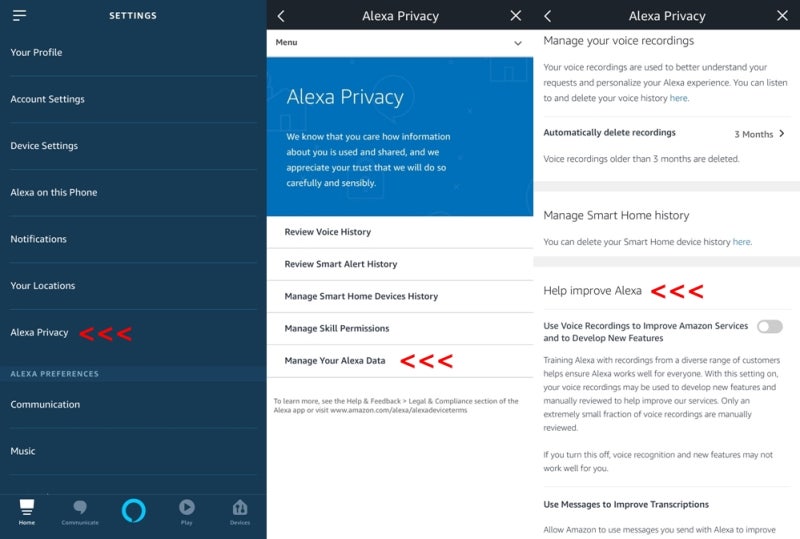Image resolution: width=800 pixels, height=539 pixels.
Task: Go back from right Alexa Privacy screen
Action: 547,16
